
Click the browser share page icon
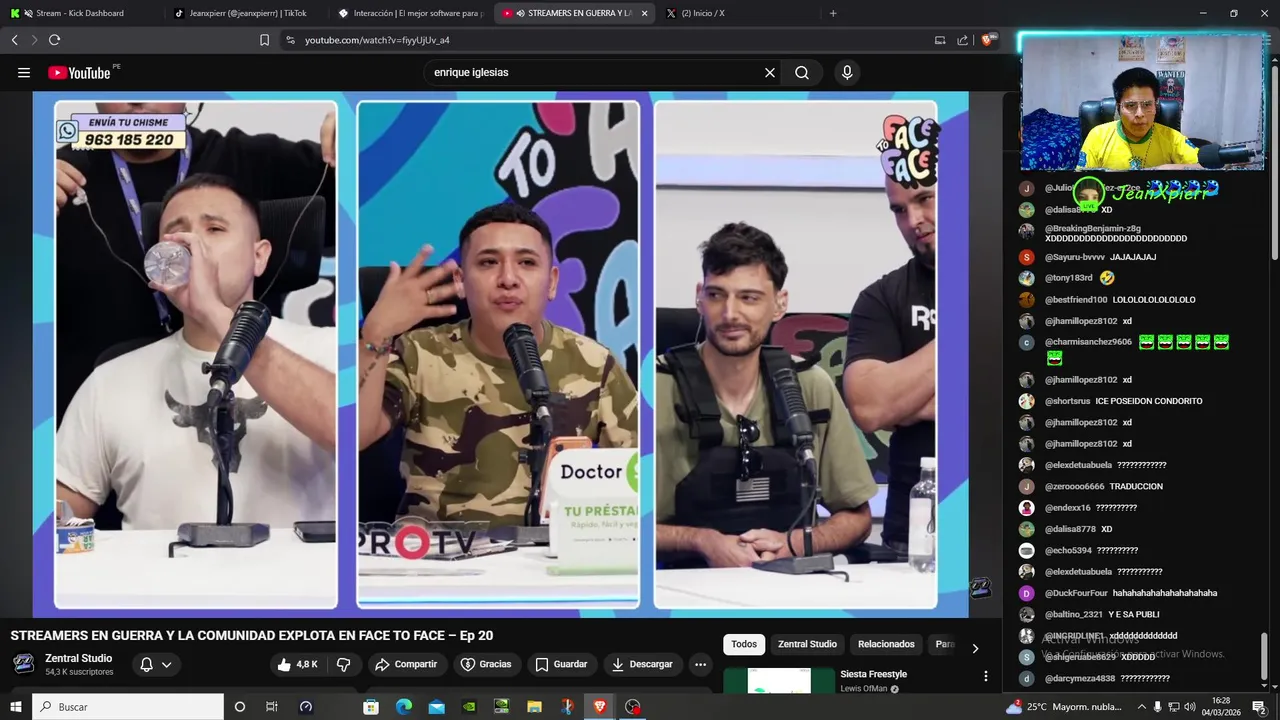click(962, 40)
